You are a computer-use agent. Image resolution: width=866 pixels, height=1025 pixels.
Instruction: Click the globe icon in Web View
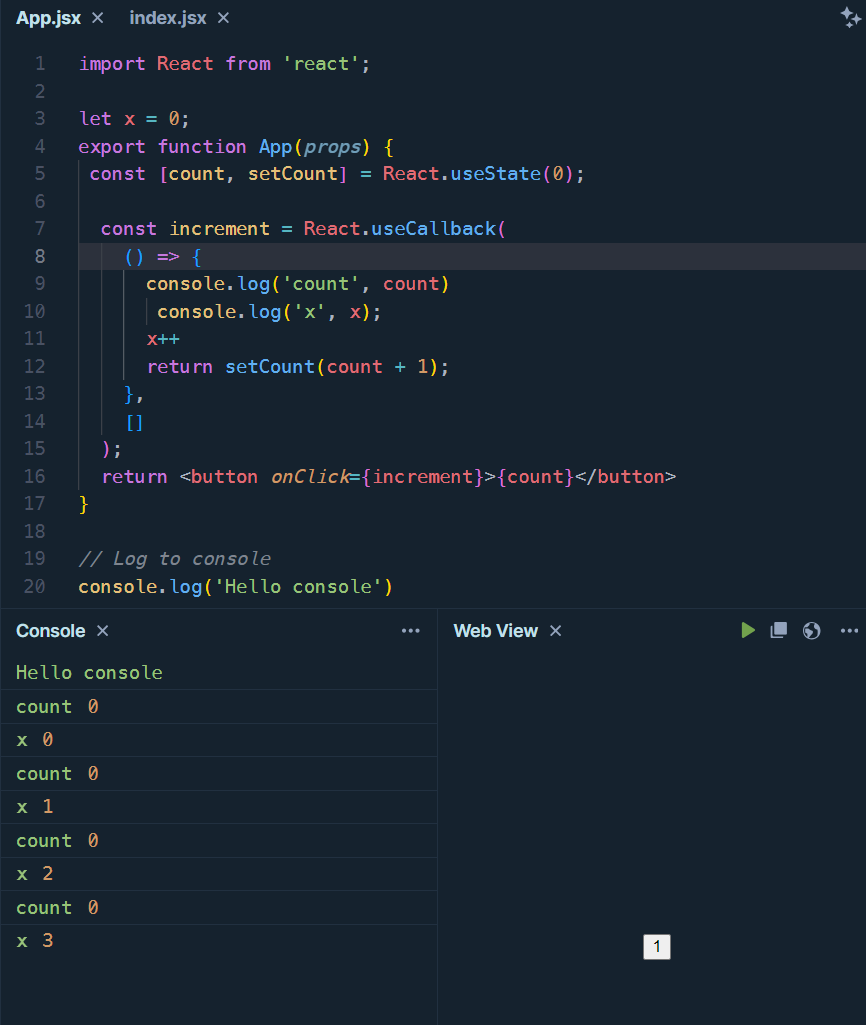pyautogui.click(x=812, y=630)
